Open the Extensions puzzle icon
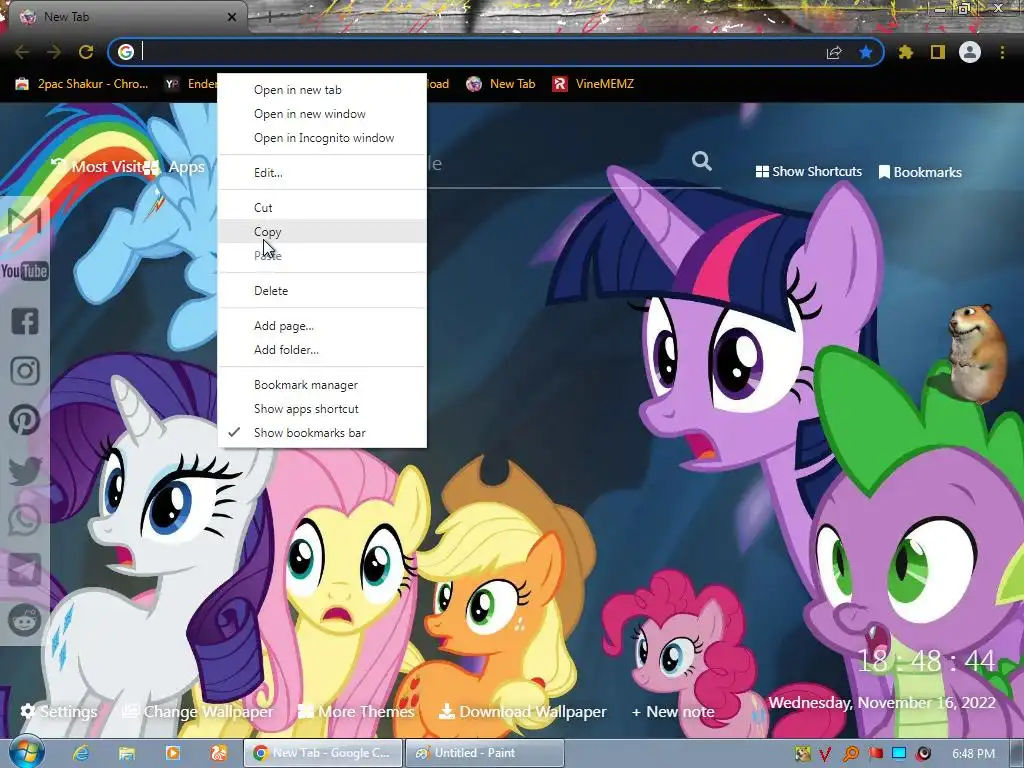This screenshot has width=1024, height=768. 906,52
